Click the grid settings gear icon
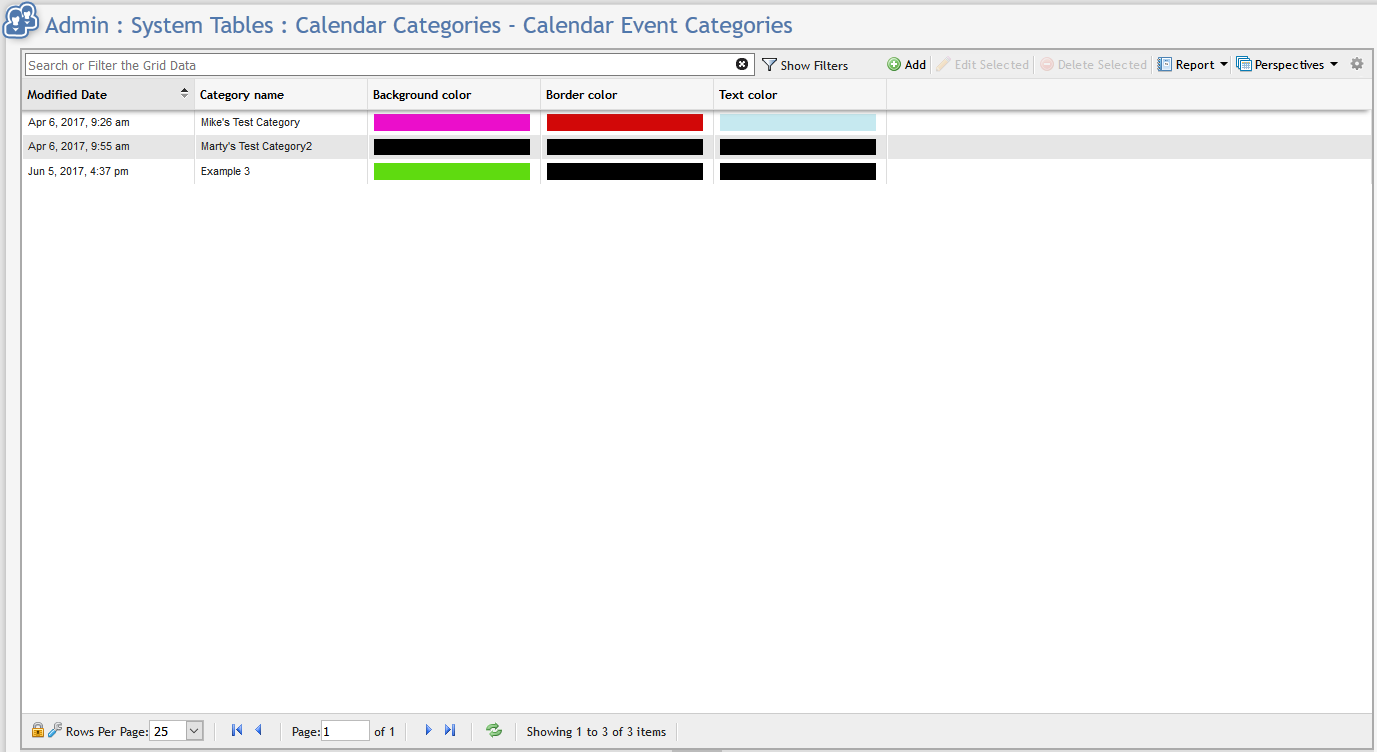The height and width of the screenshot is (752, 1377). click(1357, 64)
